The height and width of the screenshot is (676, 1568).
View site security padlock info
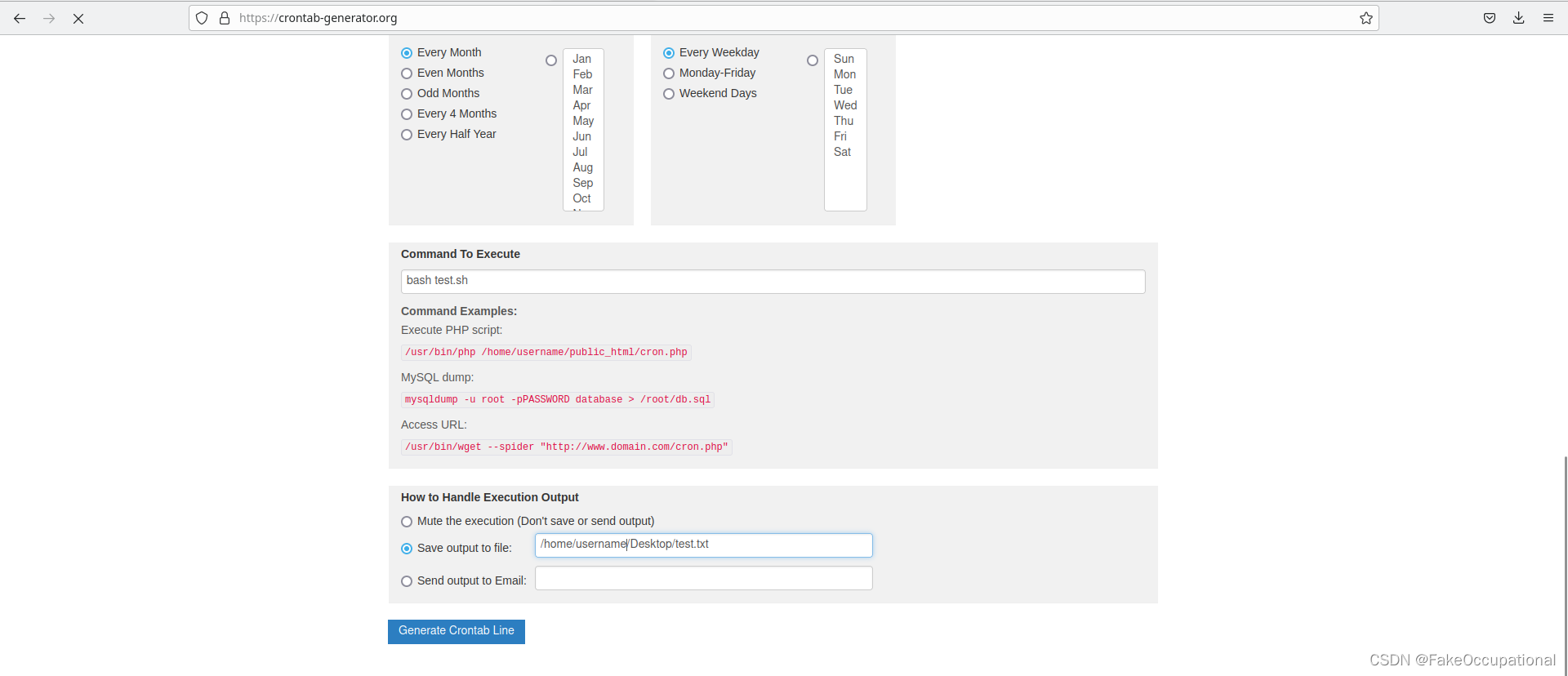tap(225, 18)
